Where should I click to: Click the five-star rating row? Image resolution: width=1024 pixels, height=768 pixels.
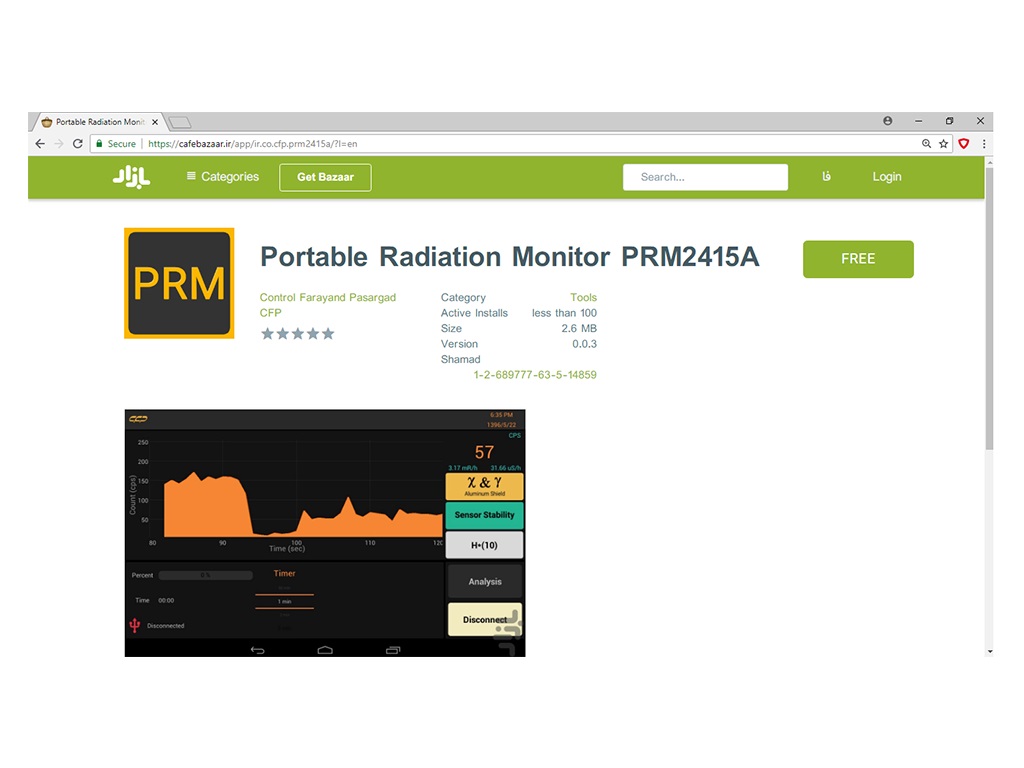pyautogui.click(x=297, y=334)
